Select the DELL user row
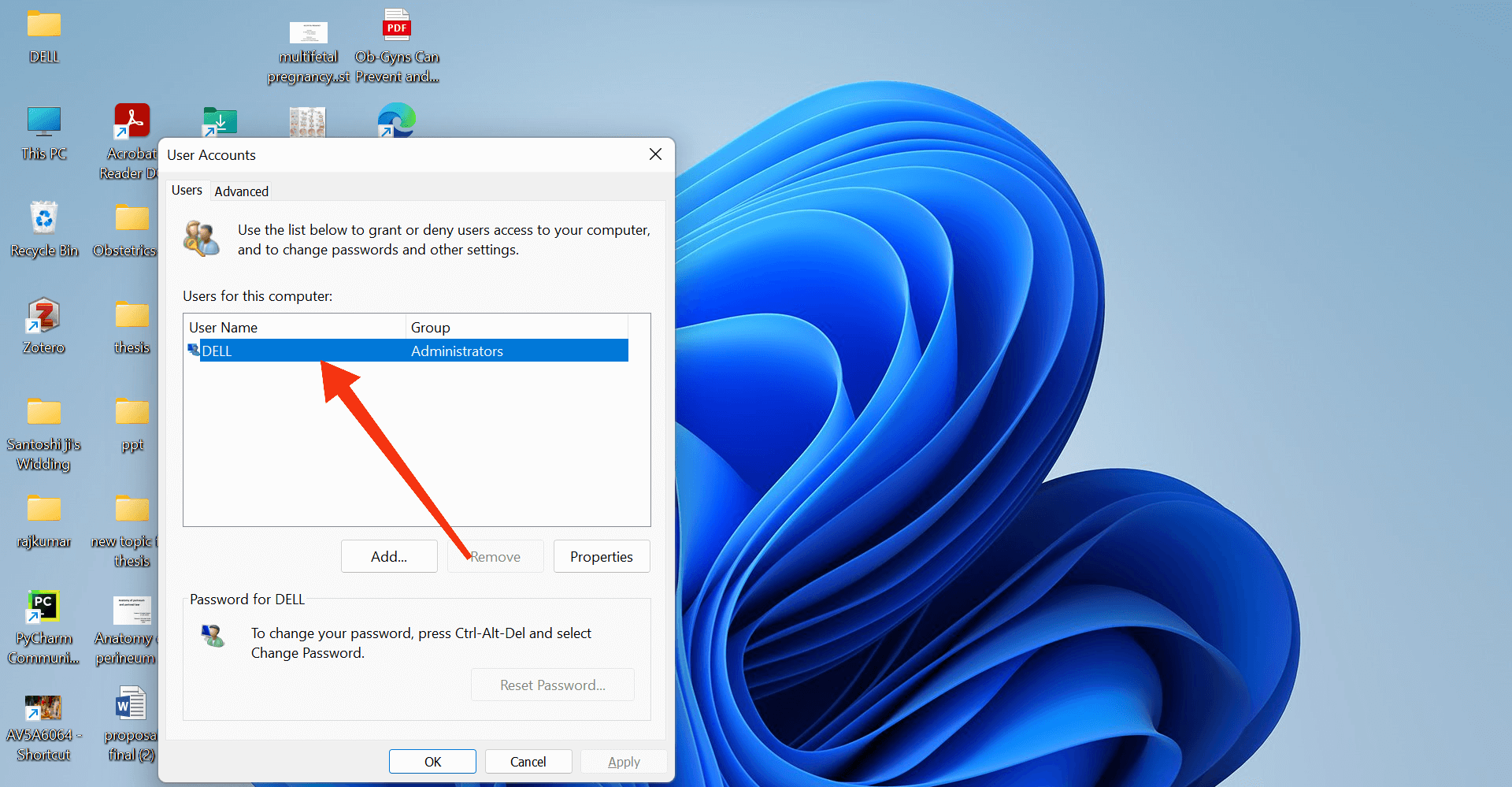Image resolution: width=1512 pixels, height=787 pixels. tap(407, 351)
